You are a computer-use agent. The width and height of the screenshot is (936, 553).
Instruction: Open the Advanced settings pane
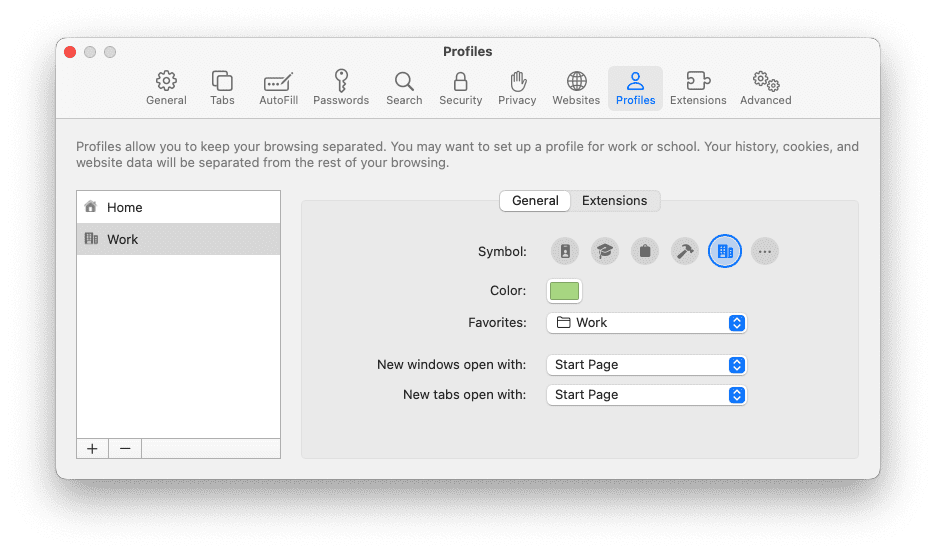tap(765, 88)
